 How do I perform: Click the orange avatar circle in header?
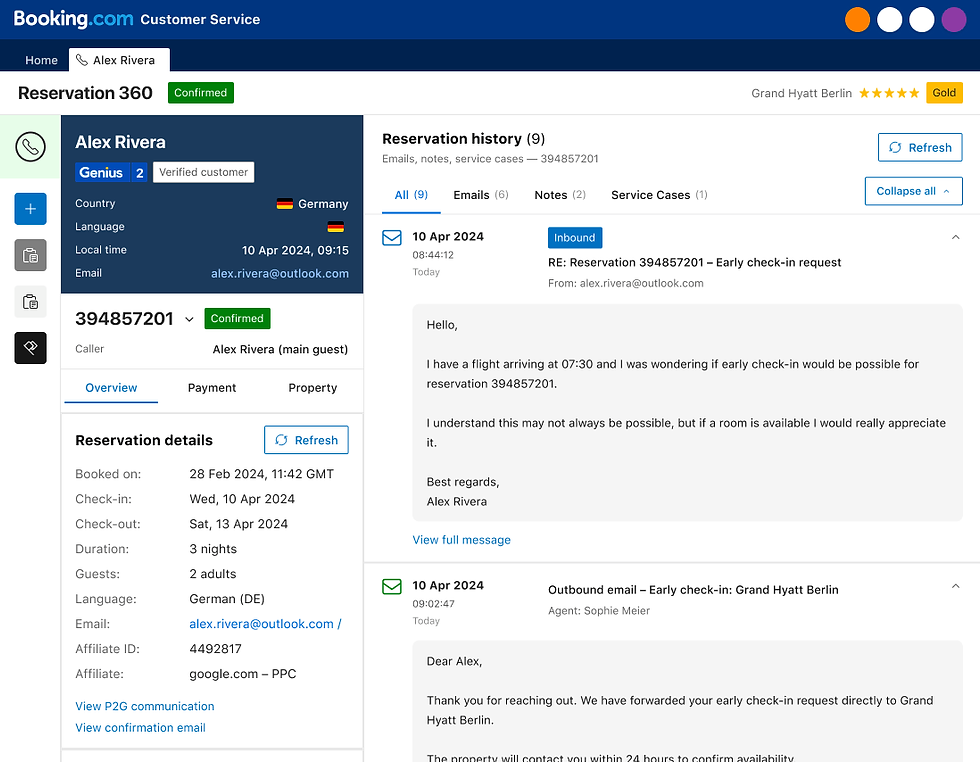858,19
